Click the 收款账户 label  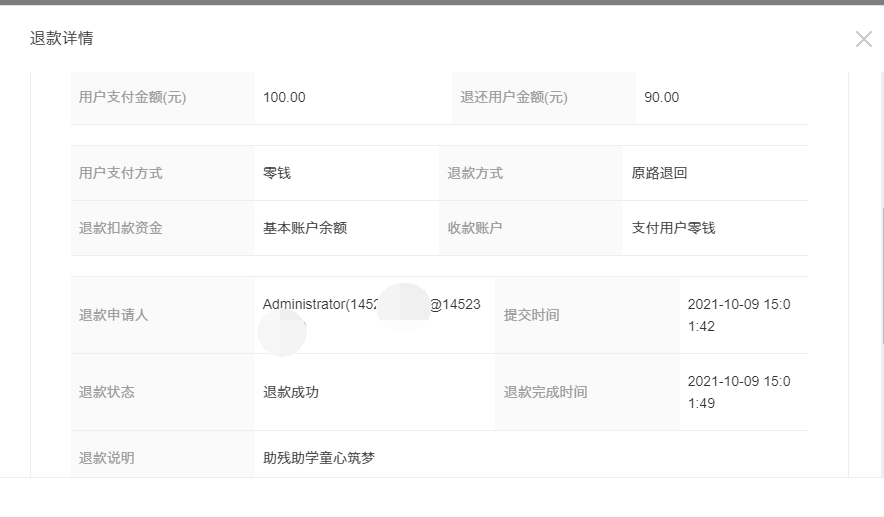point(475,228)
